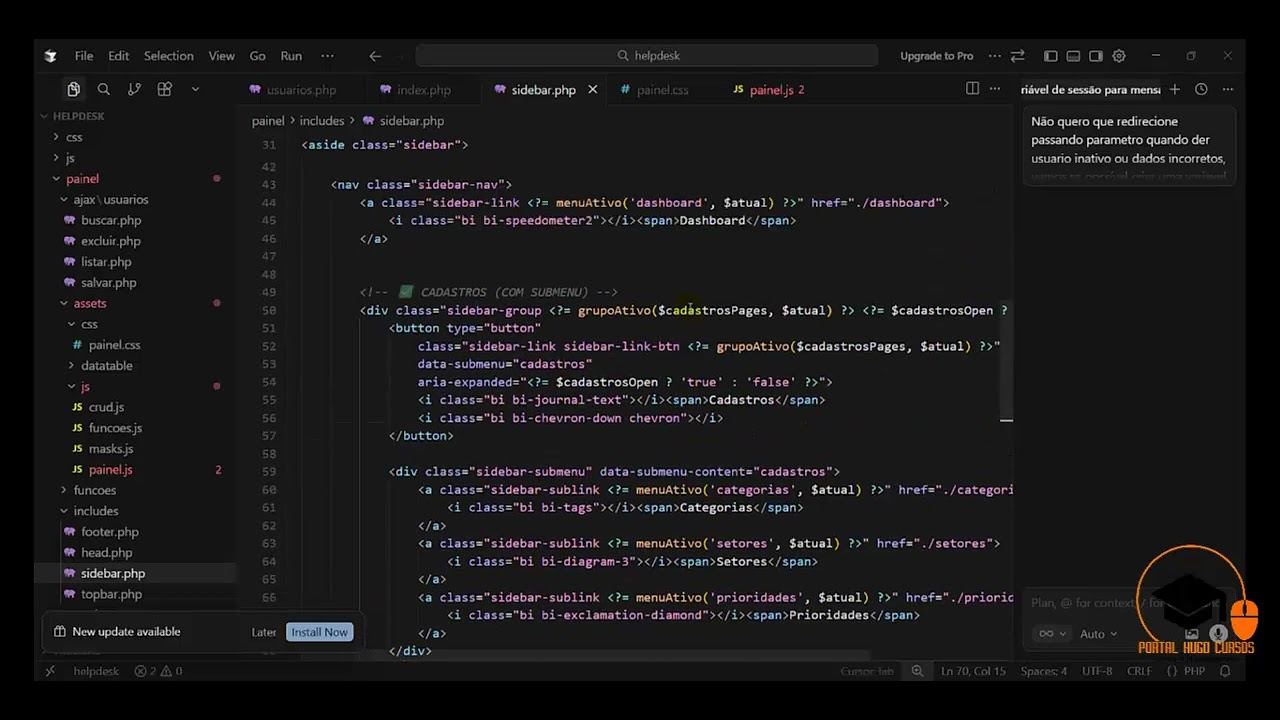This screenshot has height=720, width=1280.
Task: Open the Run menu
Action: pyautogui.click(x=291, y=56)
